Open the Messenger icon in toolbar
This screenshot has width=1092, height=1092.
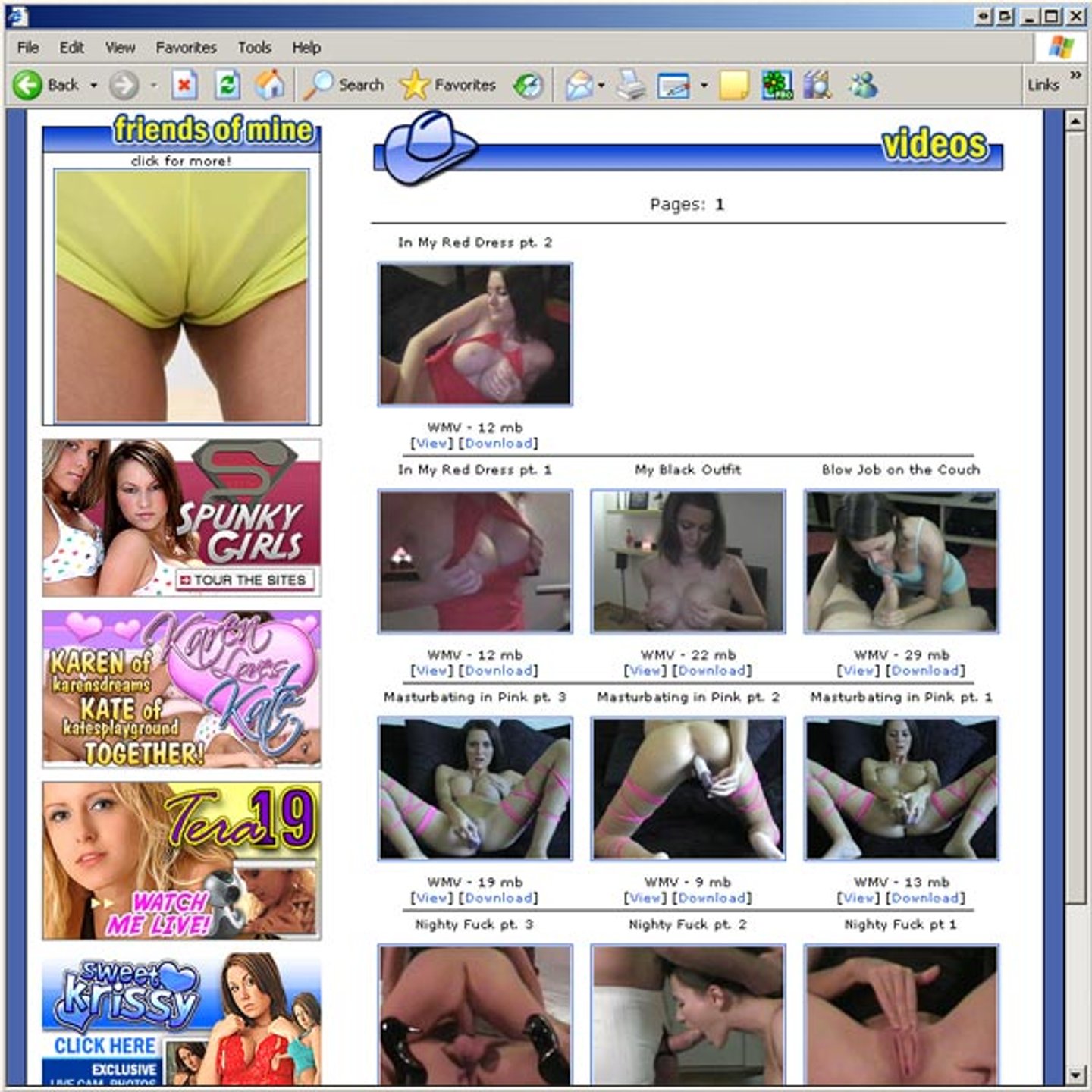tap(863, 85)
